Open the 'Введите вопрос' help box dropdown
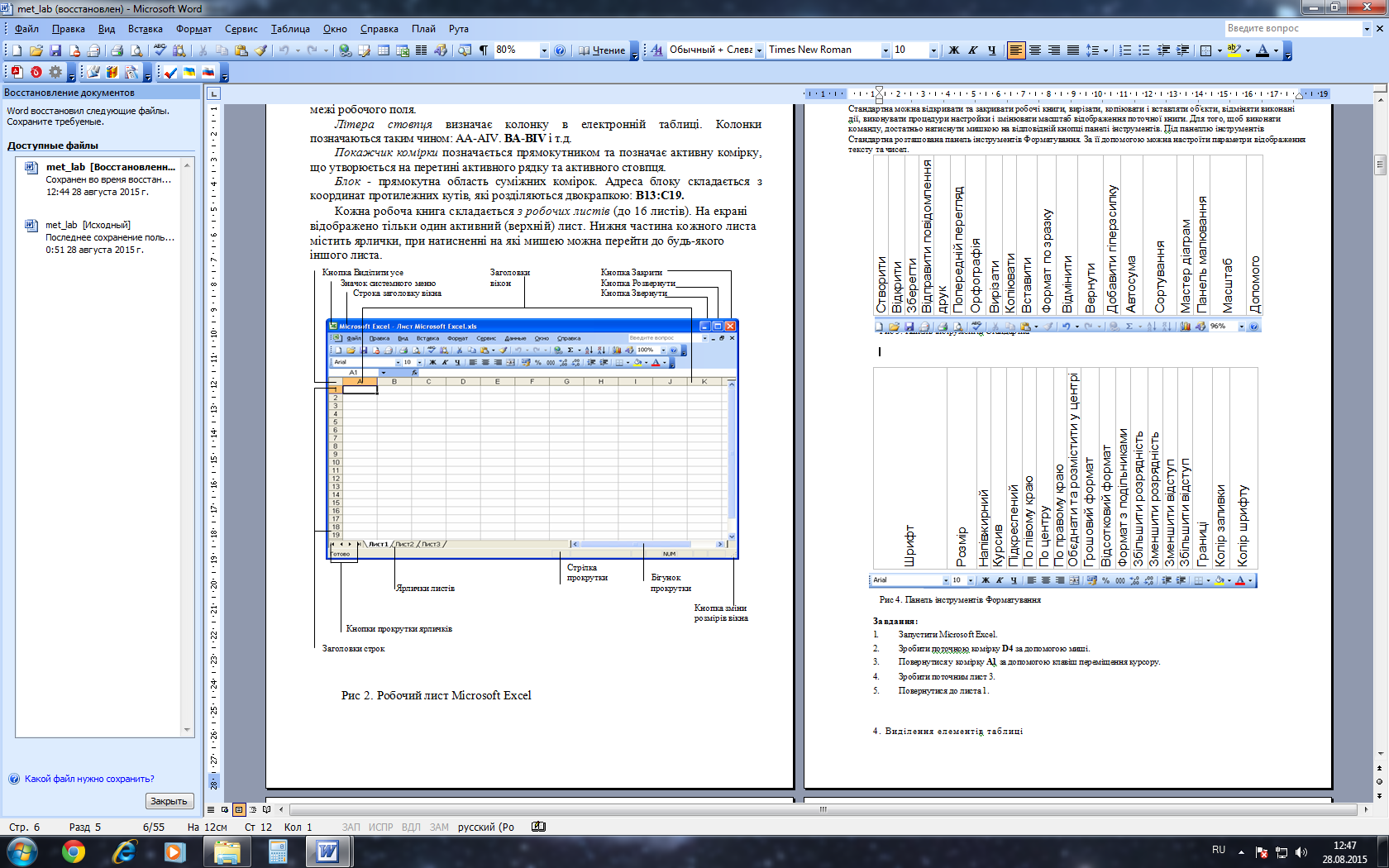This screenshot has height=868, width=1389. coord(1367,28)
